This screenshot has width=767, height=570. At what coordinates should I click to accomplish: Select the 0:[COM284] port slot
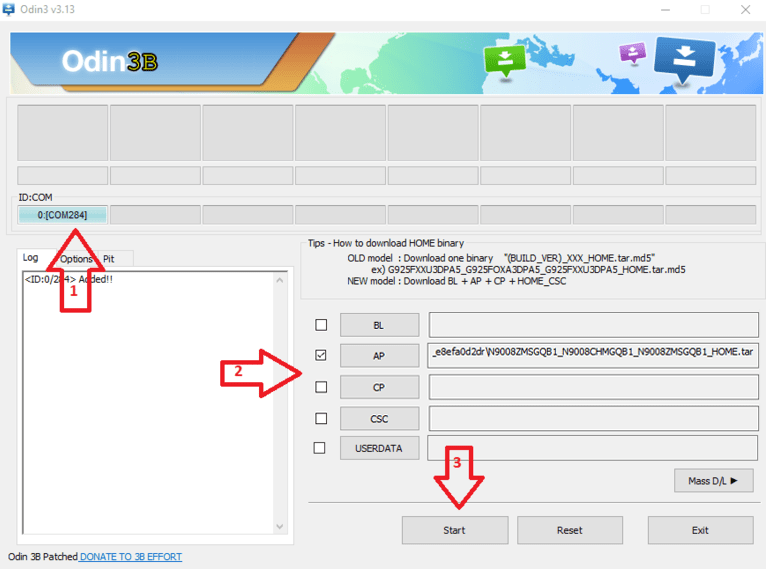click(63, 215)
